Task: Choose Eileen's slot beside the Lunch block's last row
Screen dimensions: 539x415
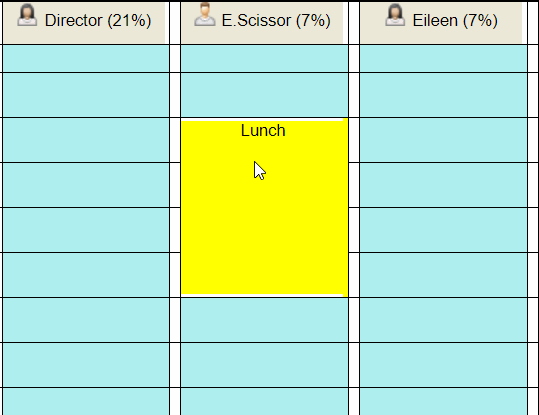Action: tap(443, 275)
